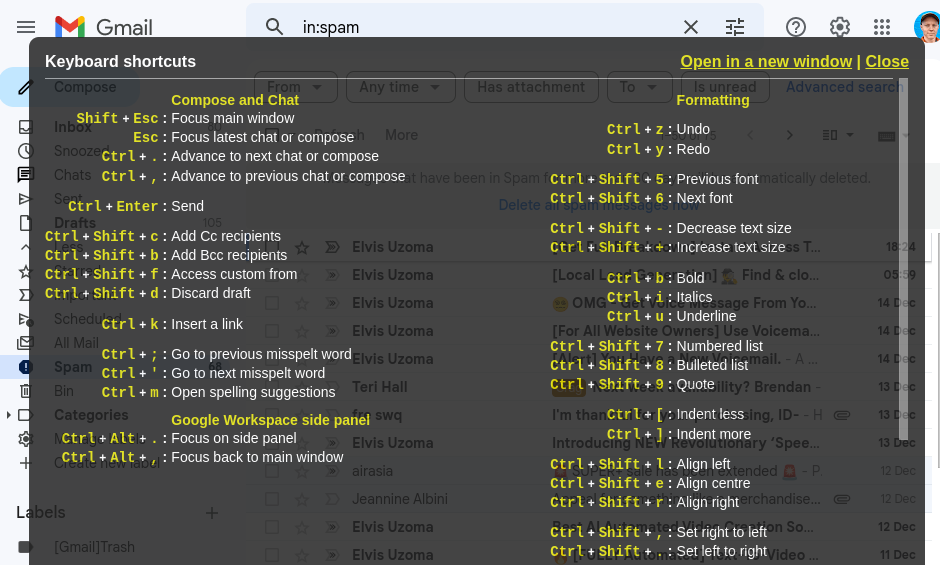Clear the search with the X icon
This screenshot has width=940, height=565.
(691, 27)
